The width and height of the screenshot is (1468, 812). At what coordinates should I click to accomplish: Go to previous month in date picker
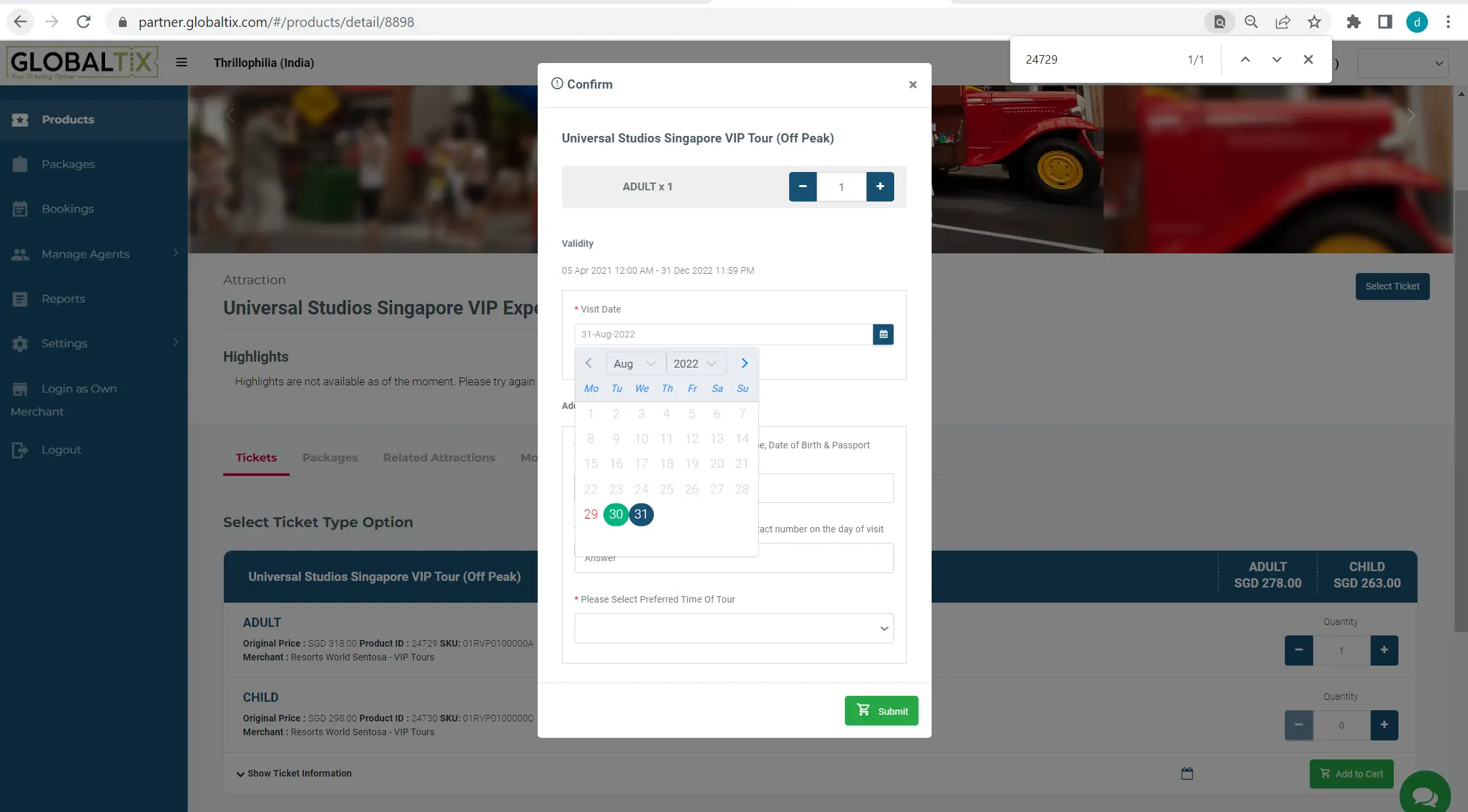tap(589, 363)
